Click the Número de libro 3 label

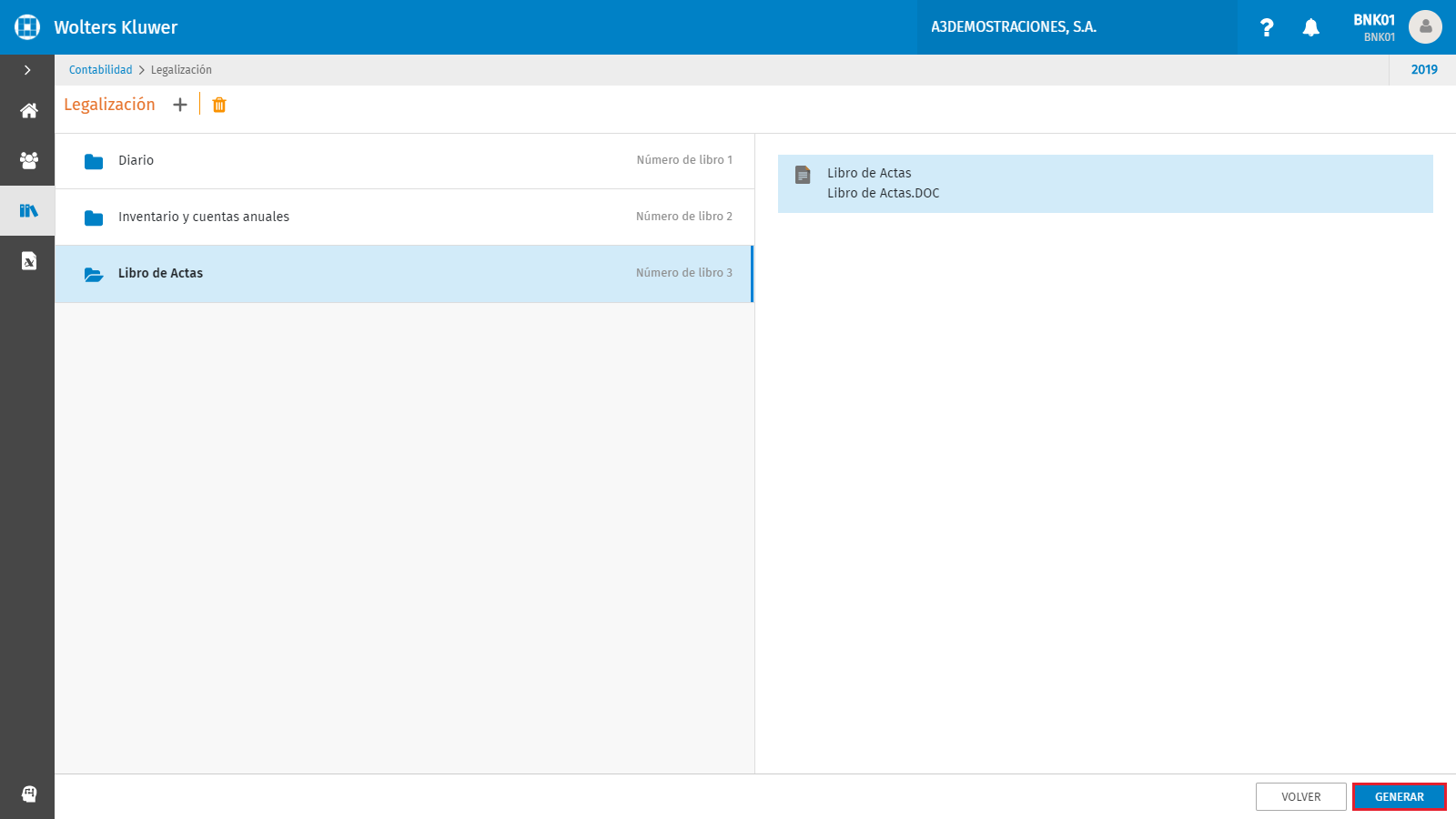tap(684, 273)
